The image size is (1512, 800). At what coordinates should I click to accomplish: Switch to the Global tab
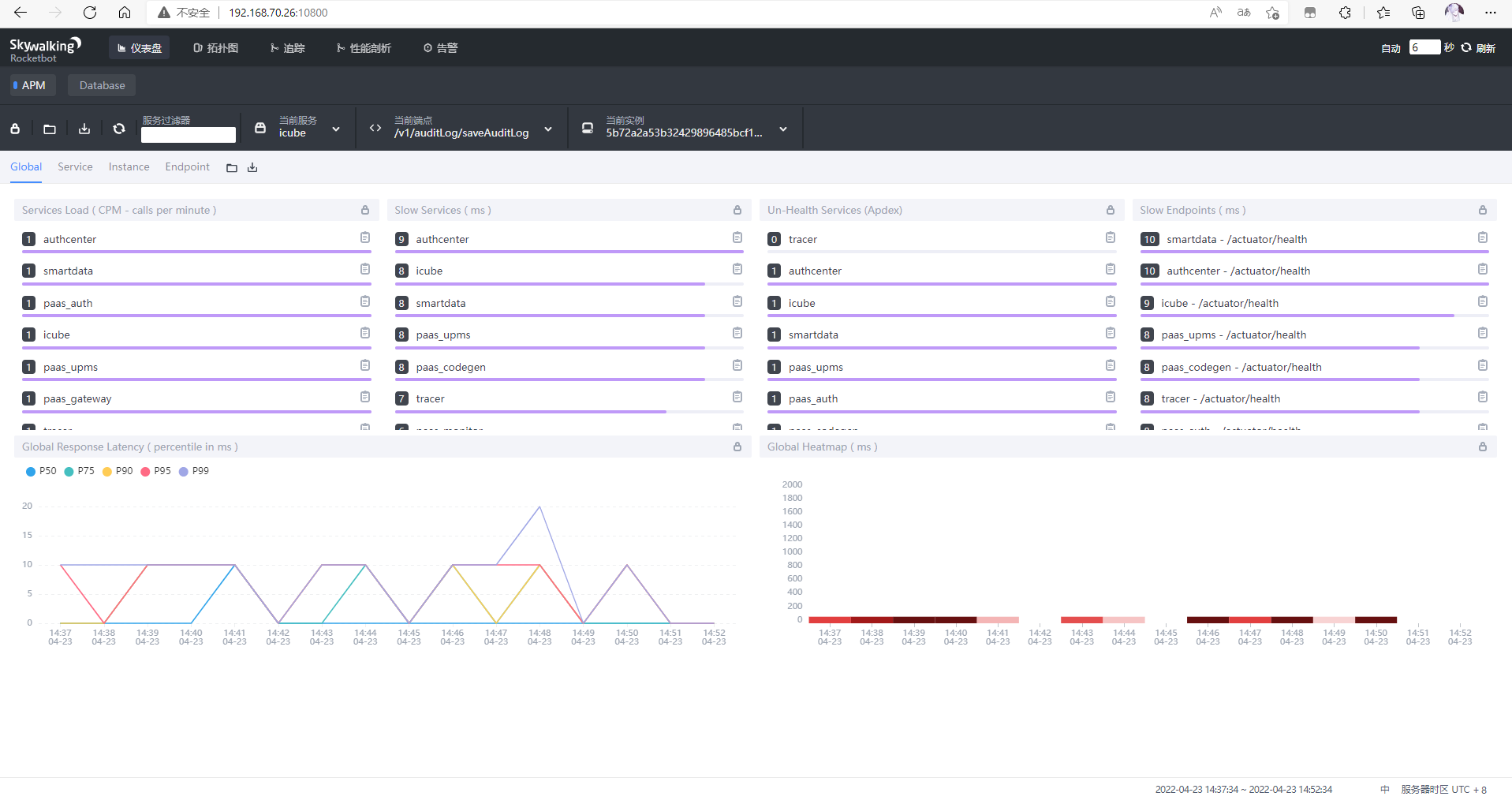26,166
